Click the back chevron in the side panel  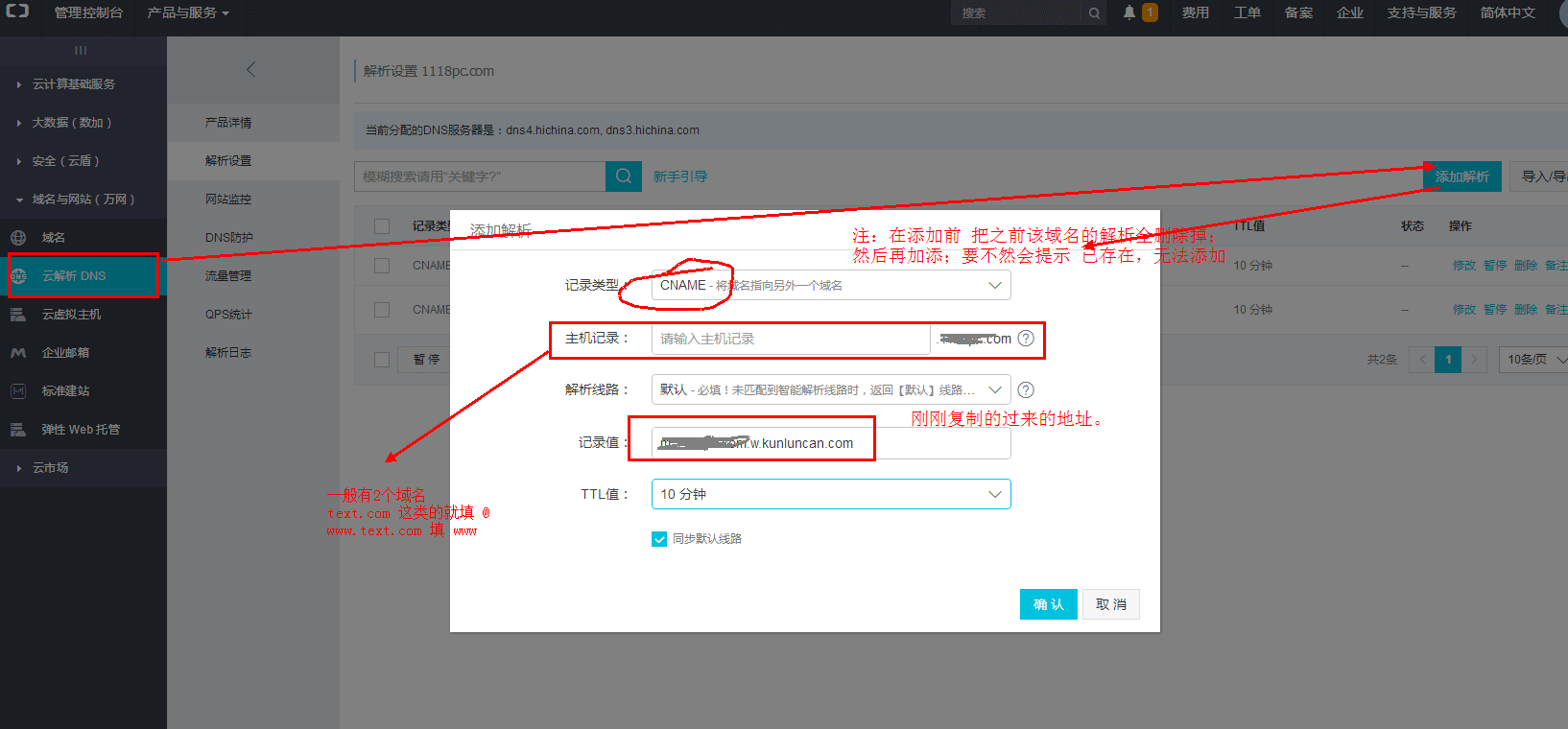pyautogui.click(x=251, y=69)
